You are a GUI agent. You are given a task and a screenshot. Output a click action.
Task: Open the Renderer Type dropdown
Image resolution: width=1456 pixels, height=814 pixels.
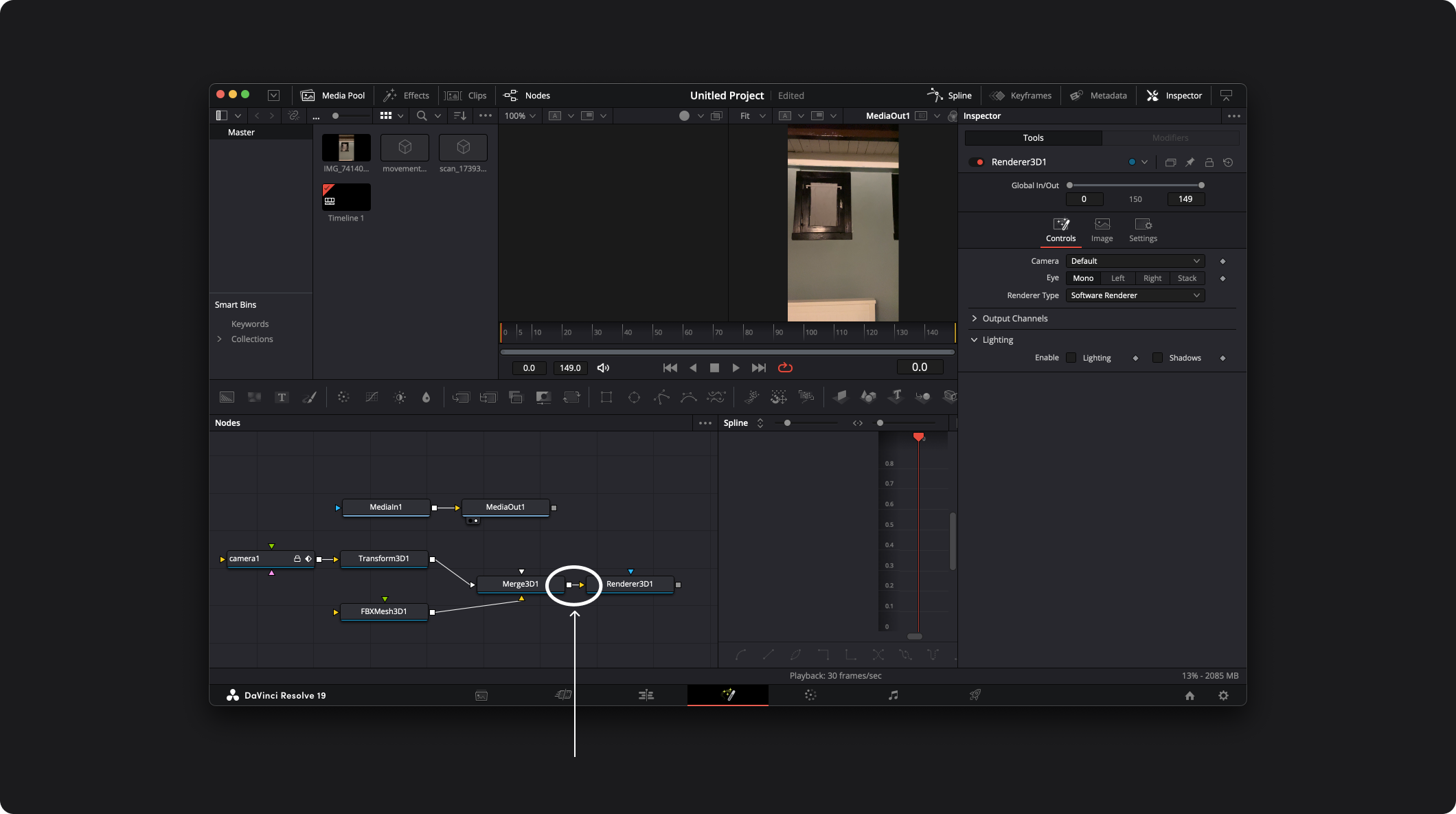click(x=1135, y=295)
